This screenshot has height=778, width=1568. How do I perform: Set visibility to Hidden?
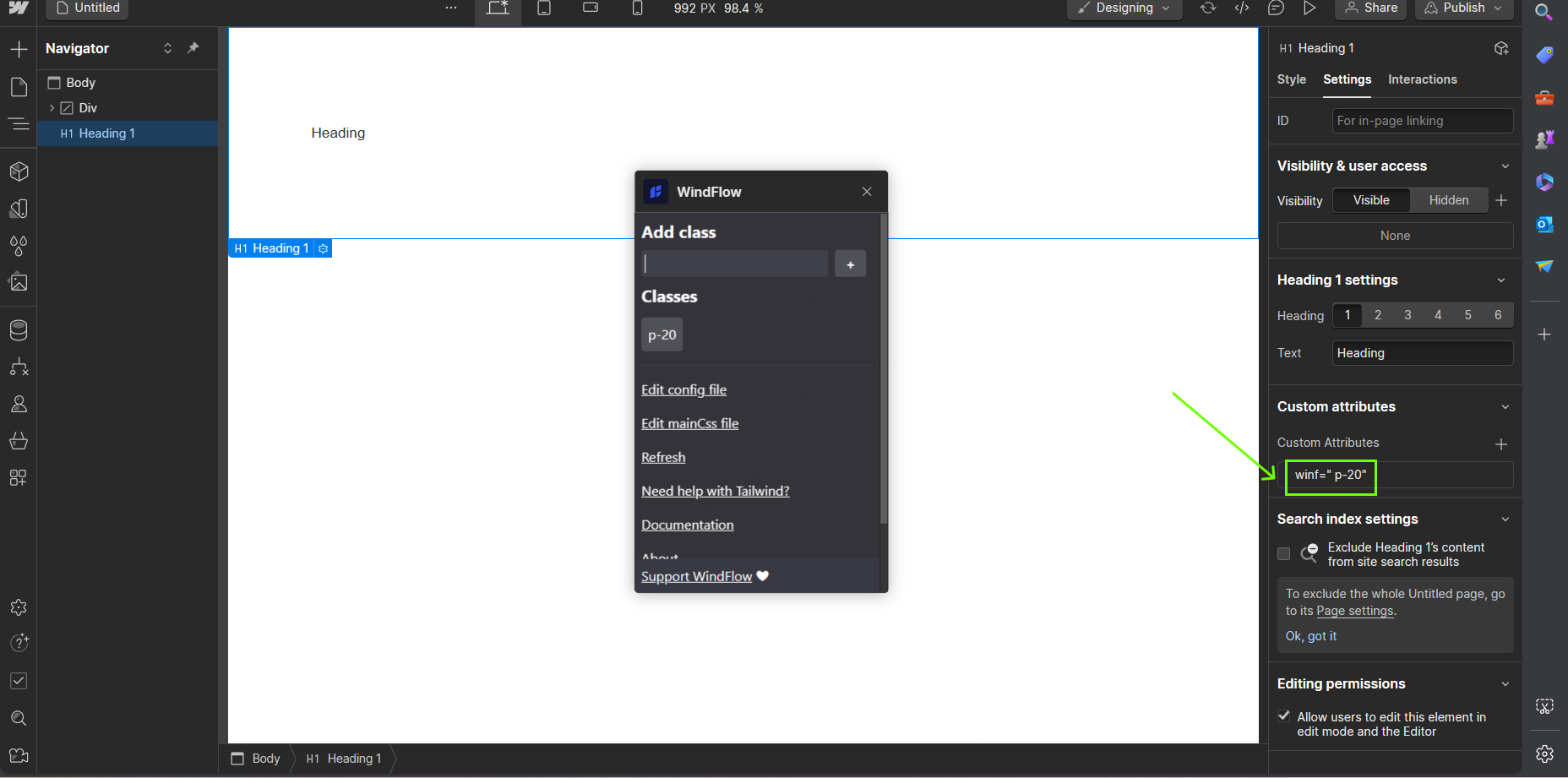[1448, 200]
